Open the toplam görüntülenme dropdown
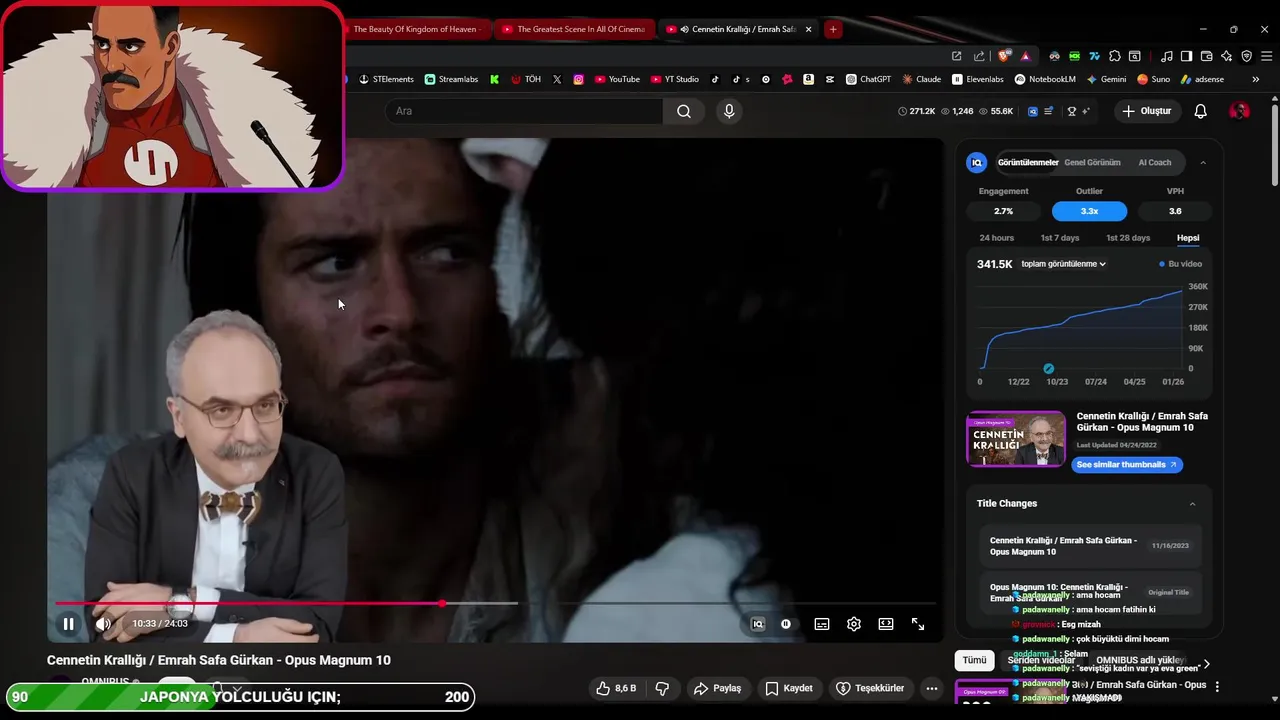Image resolution: width=1280 pixels, height=720 pixels. pos(1063,264)
